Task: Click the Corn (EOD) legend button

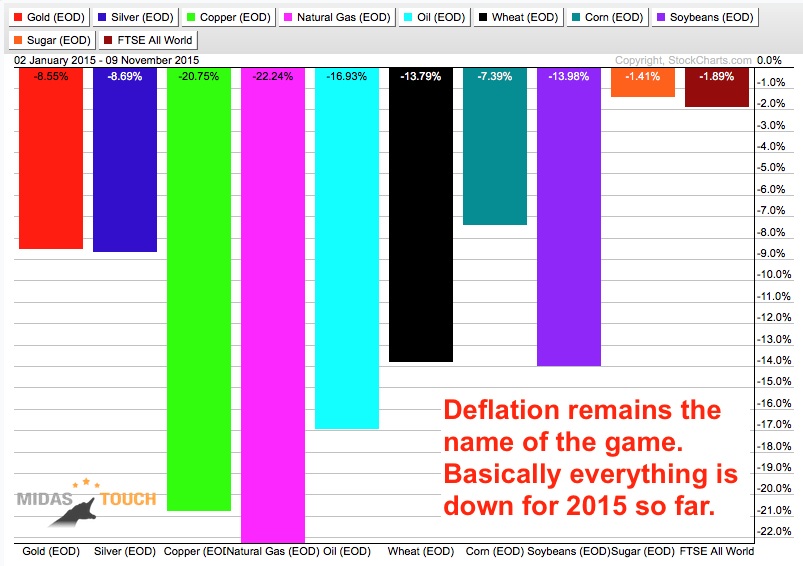Action: [x=607, y=17]
